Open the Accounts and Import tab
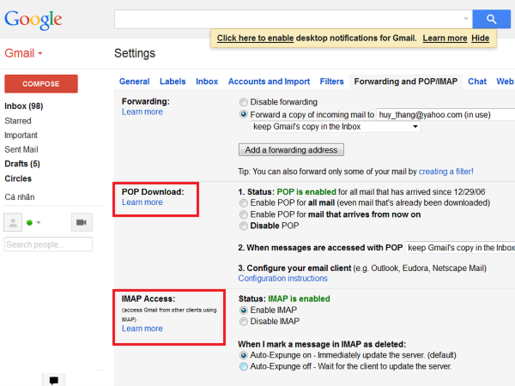This screenshot has width=515, height=386. pos(269,81)
